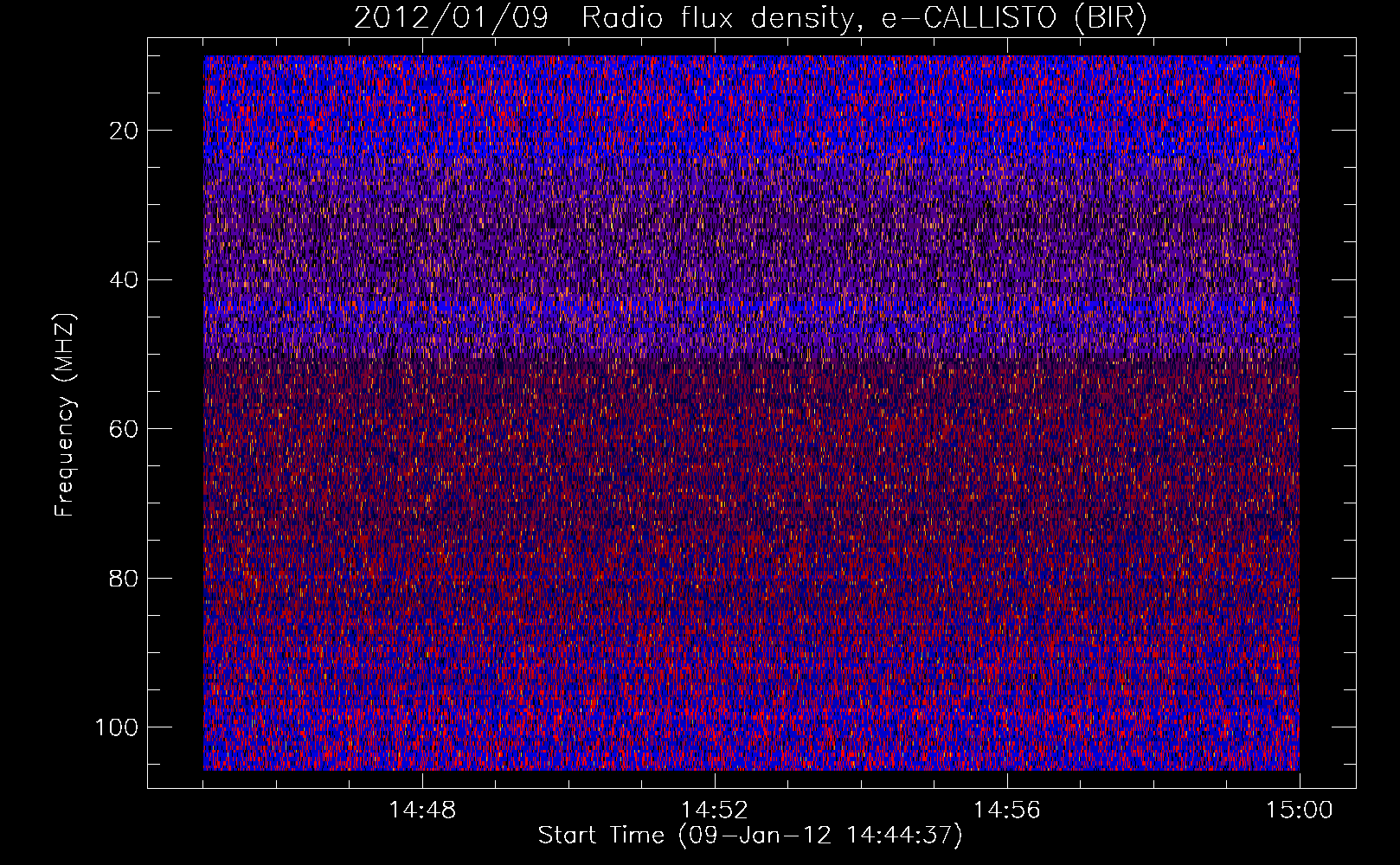Image resolution: width=1400 pixels, height=865 pixels.
Task: Click the 20 frequency tick label
Action: (x=125, y=131)
